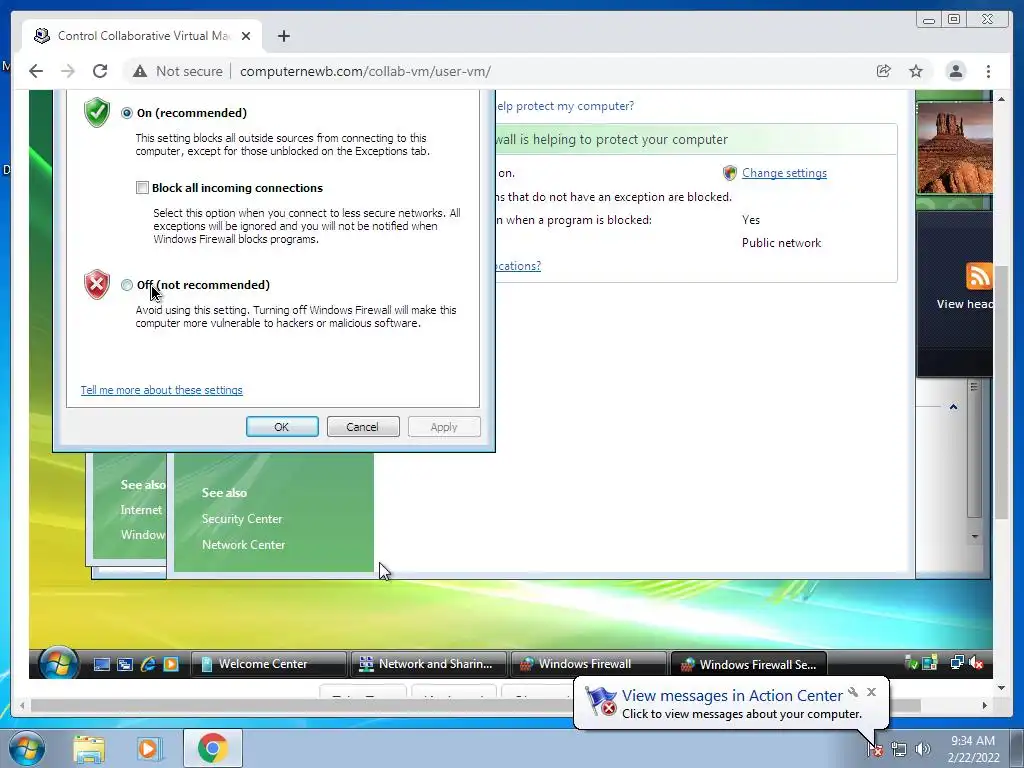Viewport: 1024px width, 768px height.
Task: Open the Chrome profile avatar menu
Action: tap(955, 71)
